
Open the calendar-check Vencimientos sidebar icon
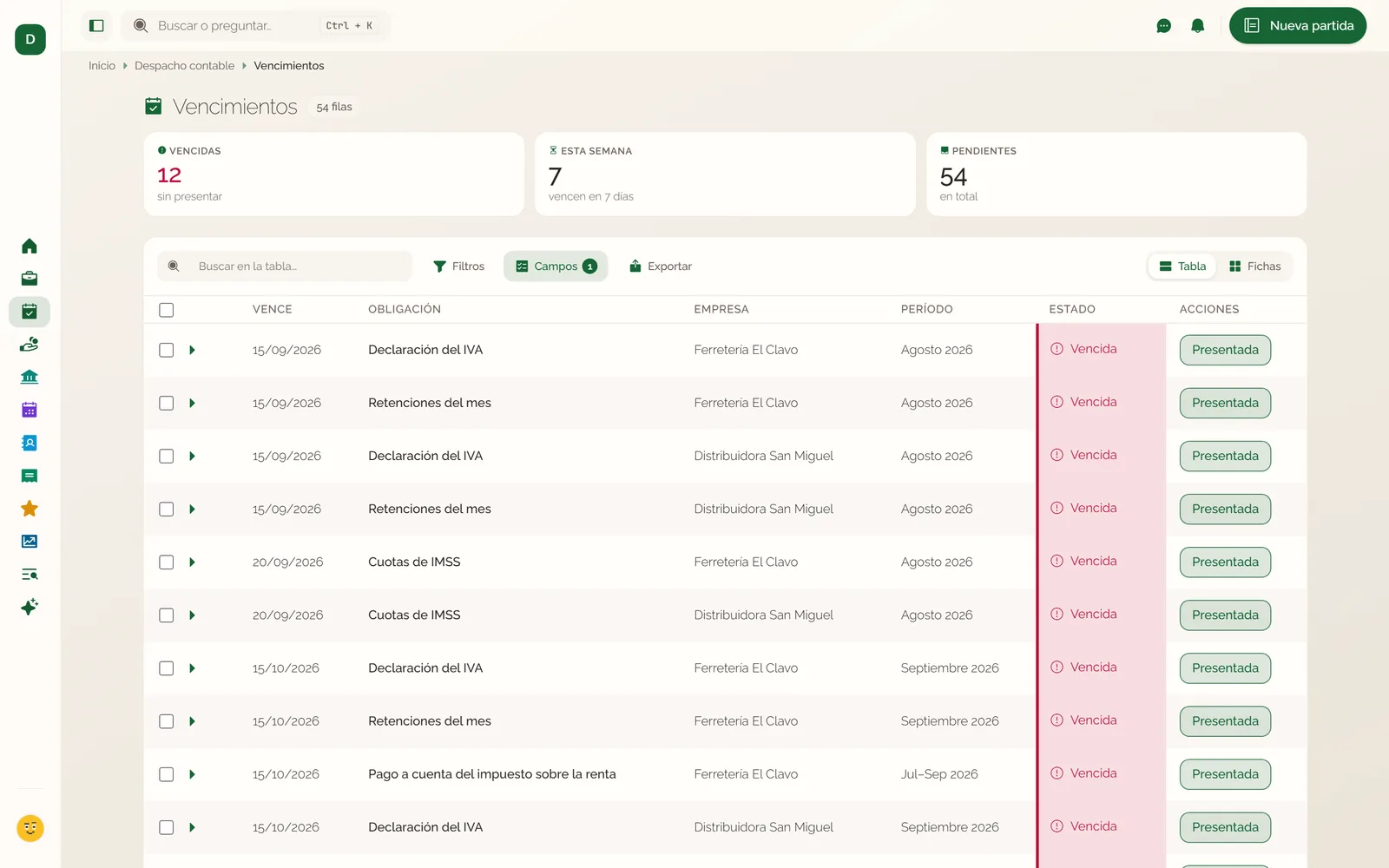point(30,312)
